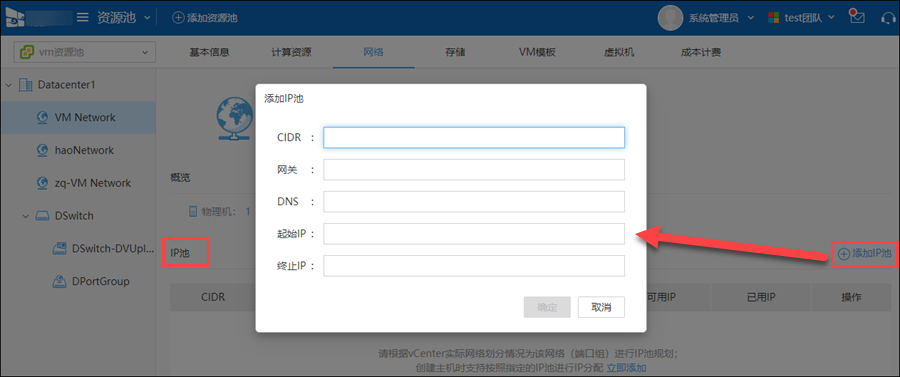The height and width of the screenshot is (377, 900).
Task: Collapse the Datacenter1 tree node
Action: click(9, 85)
